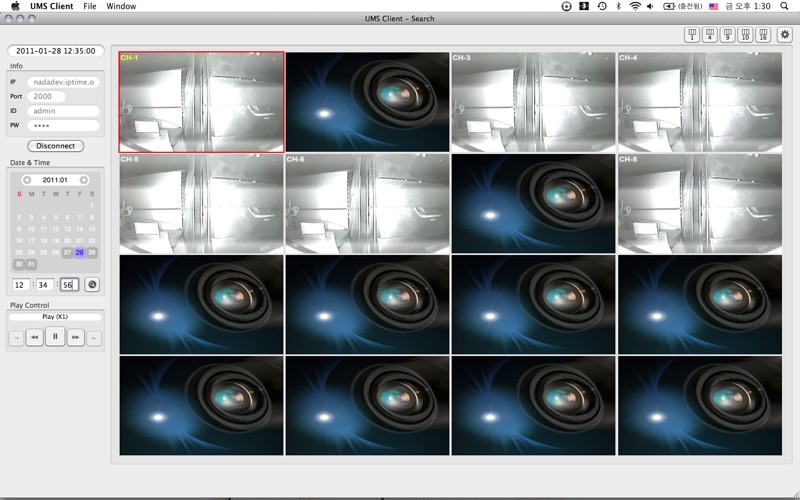Select day 27 in the calendar
This screenshot has width=800, height=500.
pos(68,253)
